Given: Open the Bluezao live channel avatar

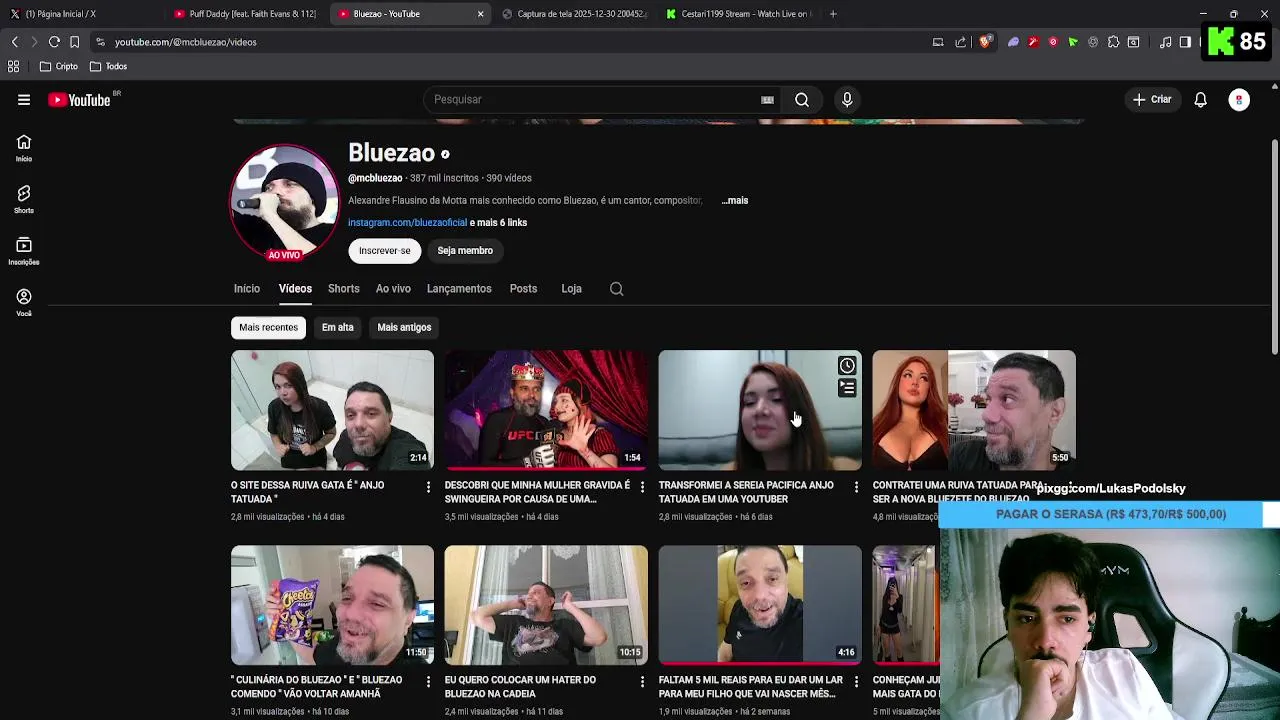Looking at the screenshot, I should (284, 203).
